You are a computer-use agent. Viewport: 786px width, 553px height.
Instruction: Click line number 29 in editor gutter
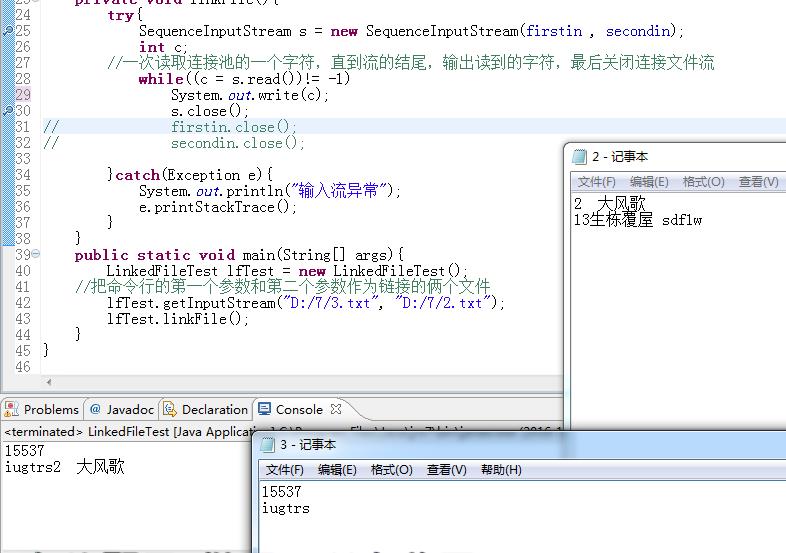23,95
